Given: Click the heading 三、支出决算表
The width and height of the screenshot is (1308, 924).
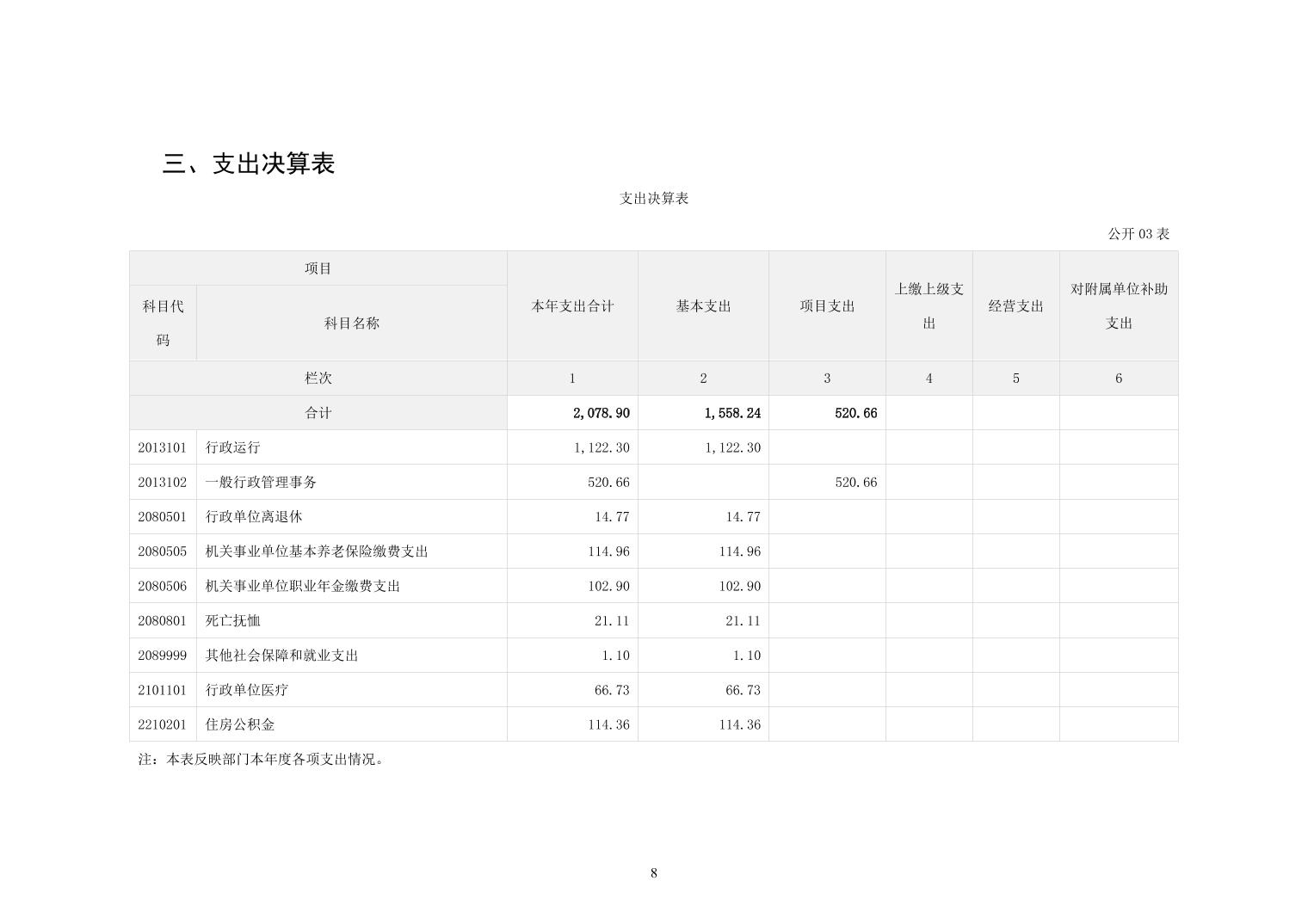Looking at the screenshot, I should pyautogui.click(x=249, y=163).
